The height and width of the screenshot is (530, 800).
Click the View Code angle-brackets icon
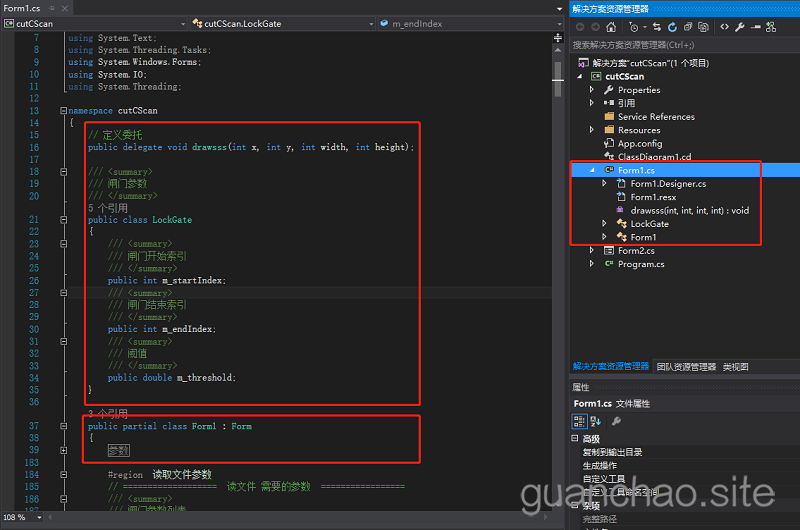[724, 27]
